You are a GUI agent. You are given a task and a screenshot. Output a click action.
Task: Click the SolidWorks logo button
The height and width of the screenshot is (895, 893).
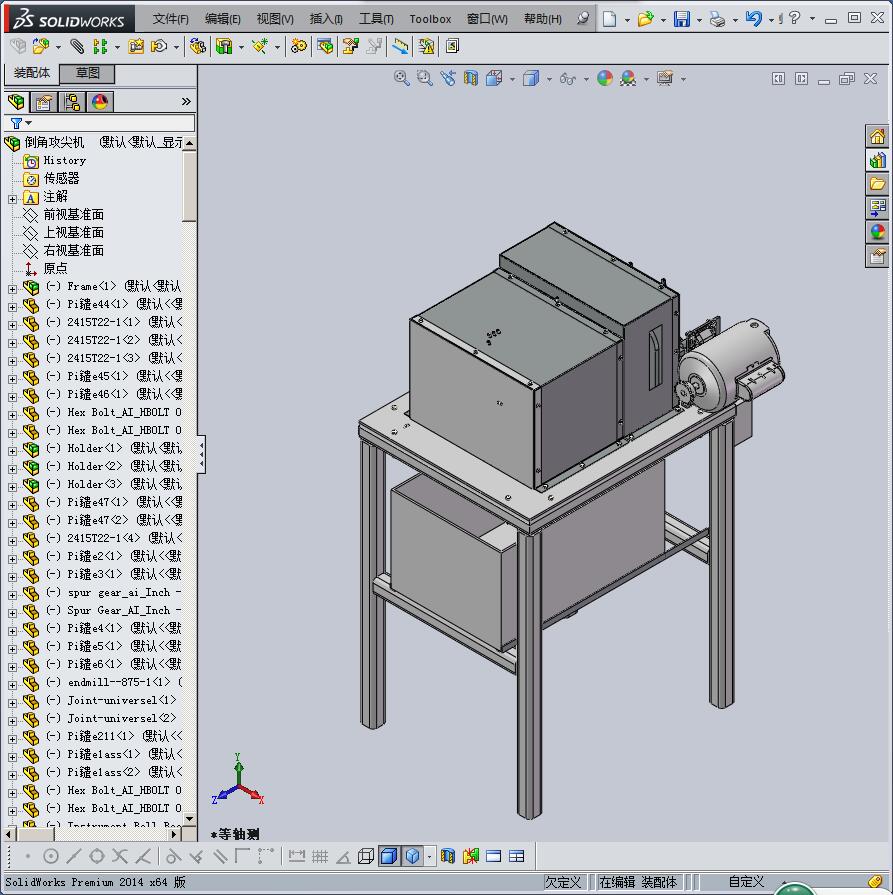[69, 19]
